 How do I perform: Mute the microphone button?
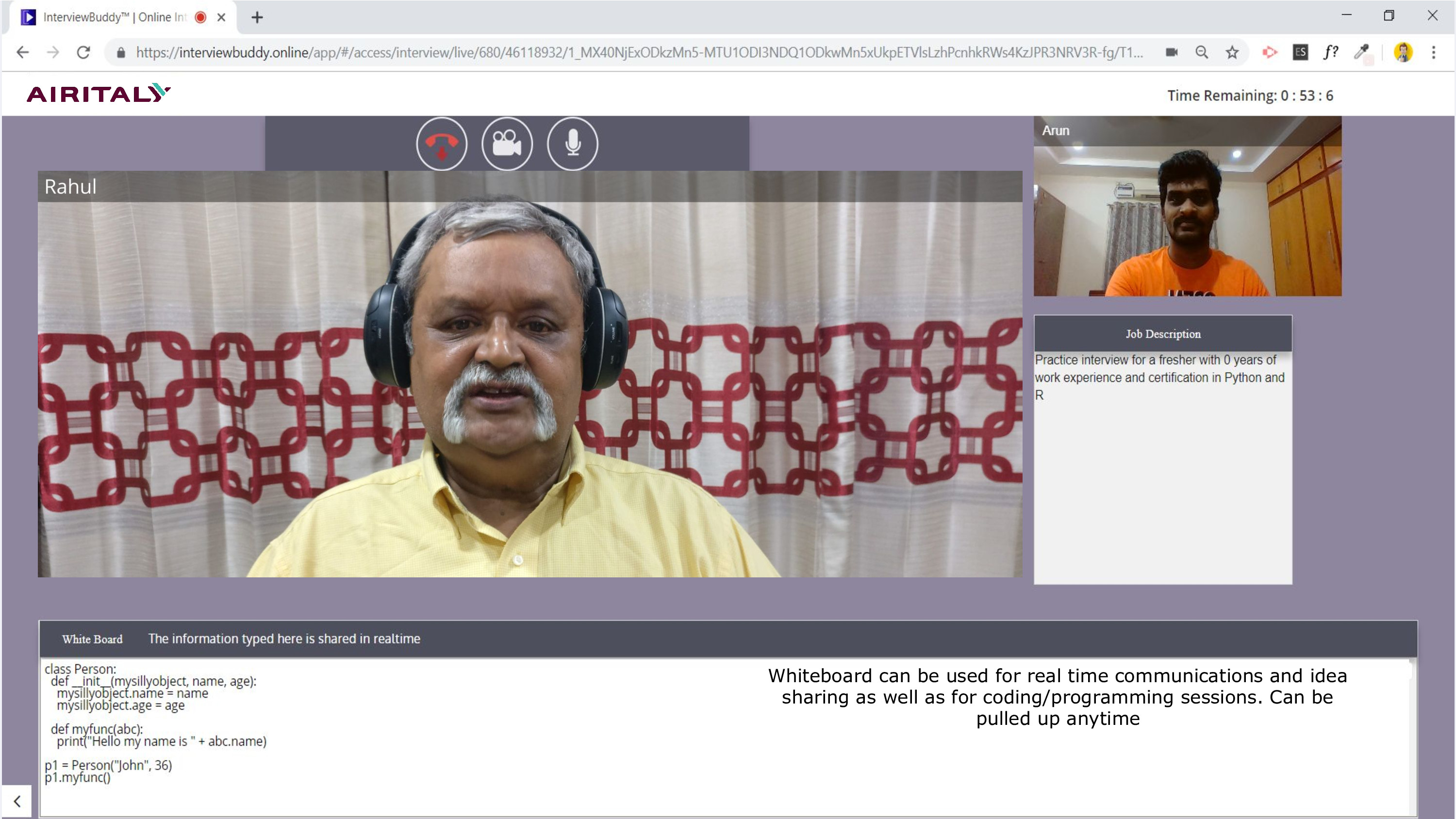pos(572,144)
